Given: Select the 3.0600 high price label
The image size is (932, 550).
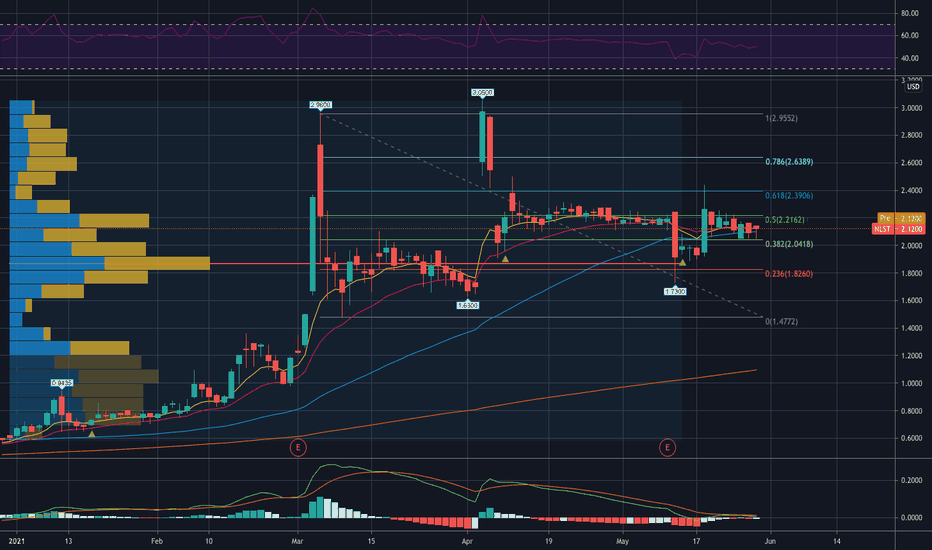Looking at the screenshot, I should tap(482, 93).
